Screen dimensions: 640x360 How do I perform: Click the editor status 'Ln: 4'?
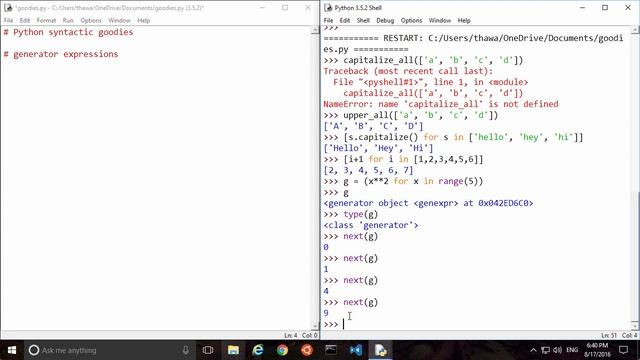point(290,336)
